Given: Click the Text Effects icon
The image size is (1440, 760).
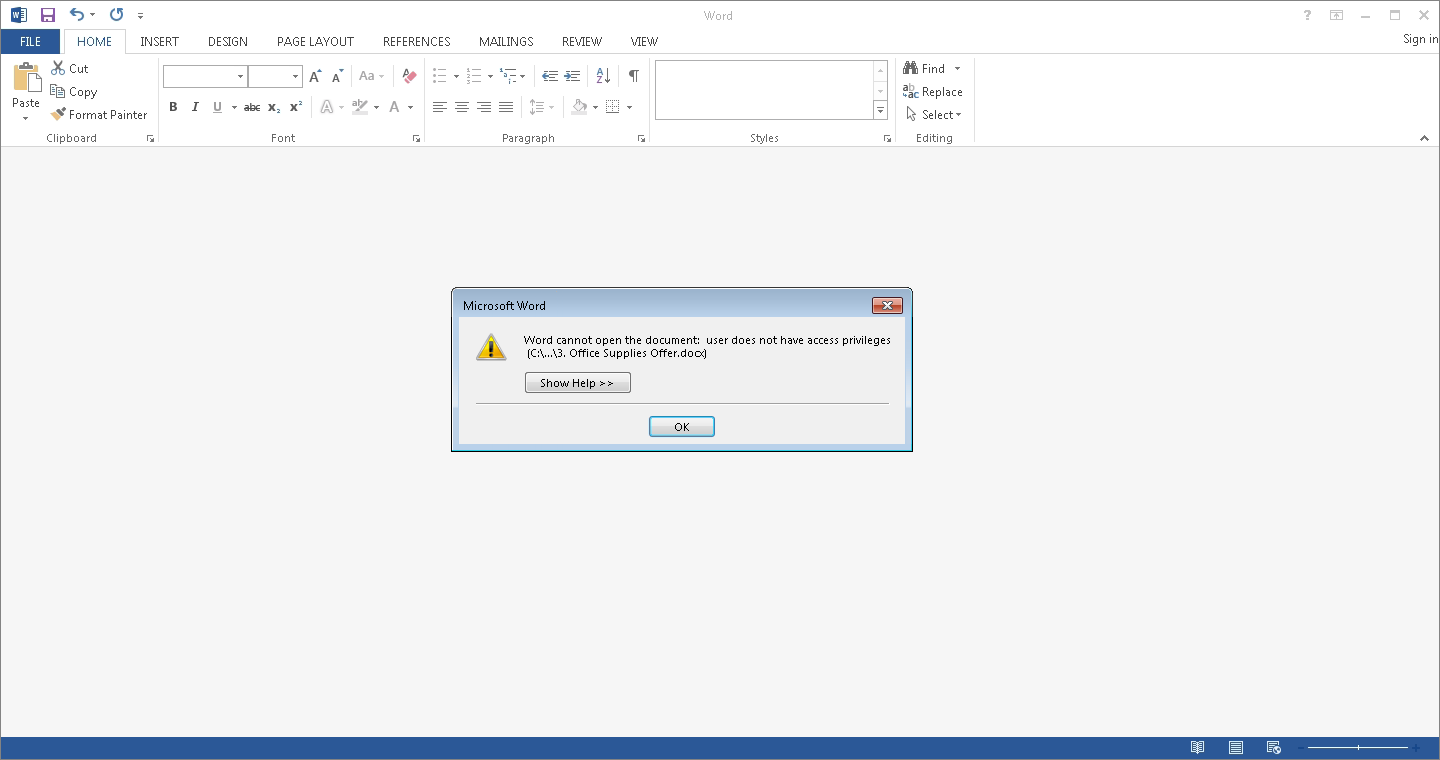Looking at the screenshot, I should click(326, 107).
